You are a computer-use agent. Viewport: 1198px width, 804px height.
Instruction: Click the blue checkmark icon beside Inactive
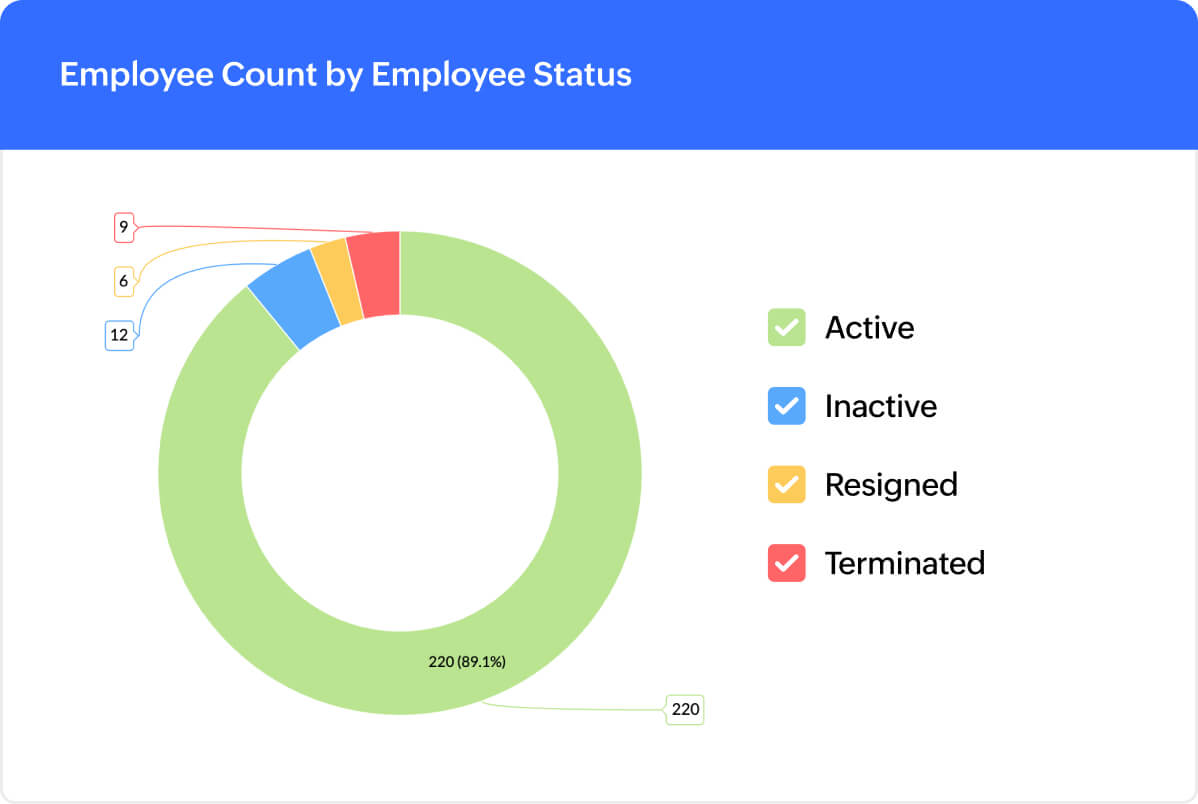coord(786,406)
